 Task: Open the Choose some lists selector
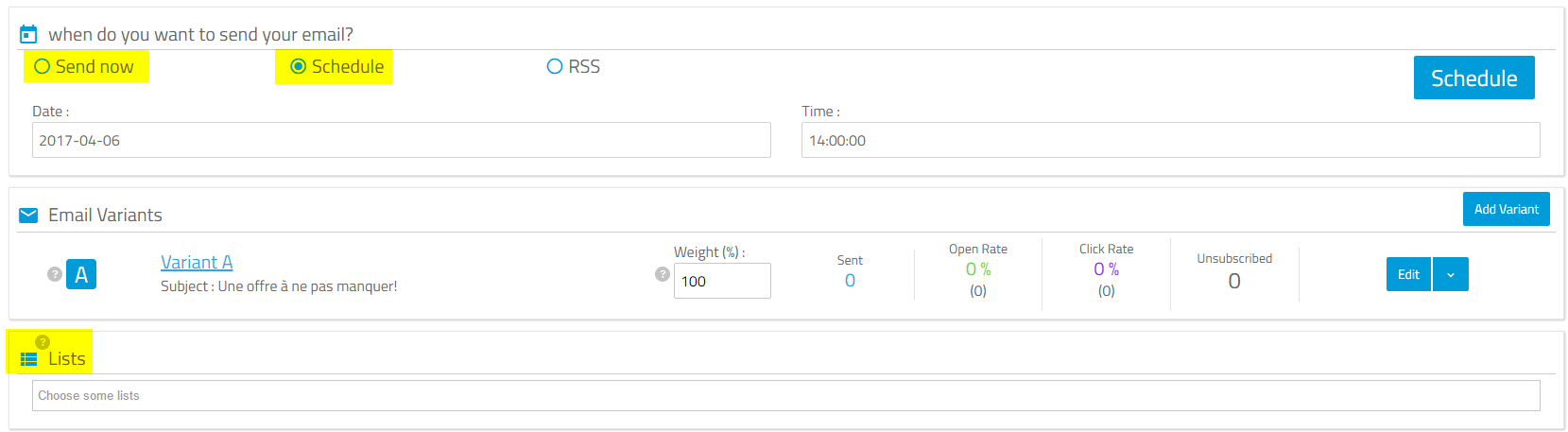pyautogui.click(x=786, y=395)
